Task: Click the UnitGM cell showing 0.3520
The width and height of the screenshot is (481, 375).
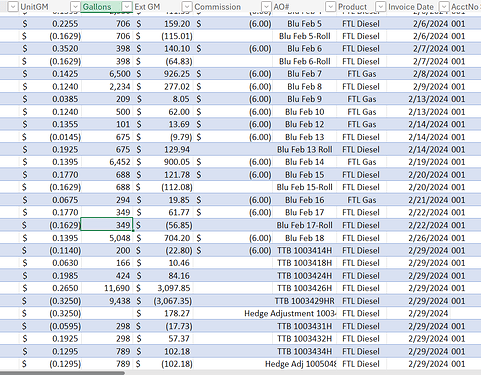Action: tap(50, 49)
